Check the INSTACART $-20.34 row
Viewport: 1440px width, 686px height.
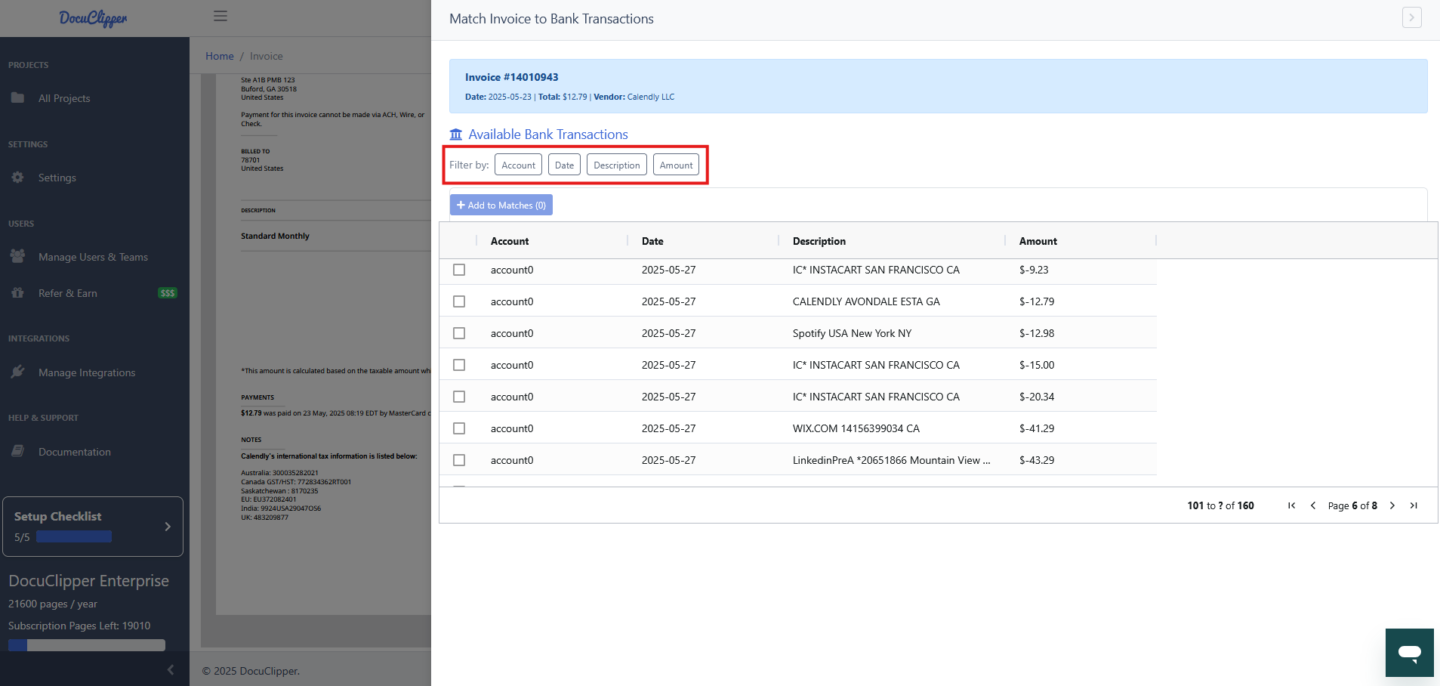click(x=459, y=397)
